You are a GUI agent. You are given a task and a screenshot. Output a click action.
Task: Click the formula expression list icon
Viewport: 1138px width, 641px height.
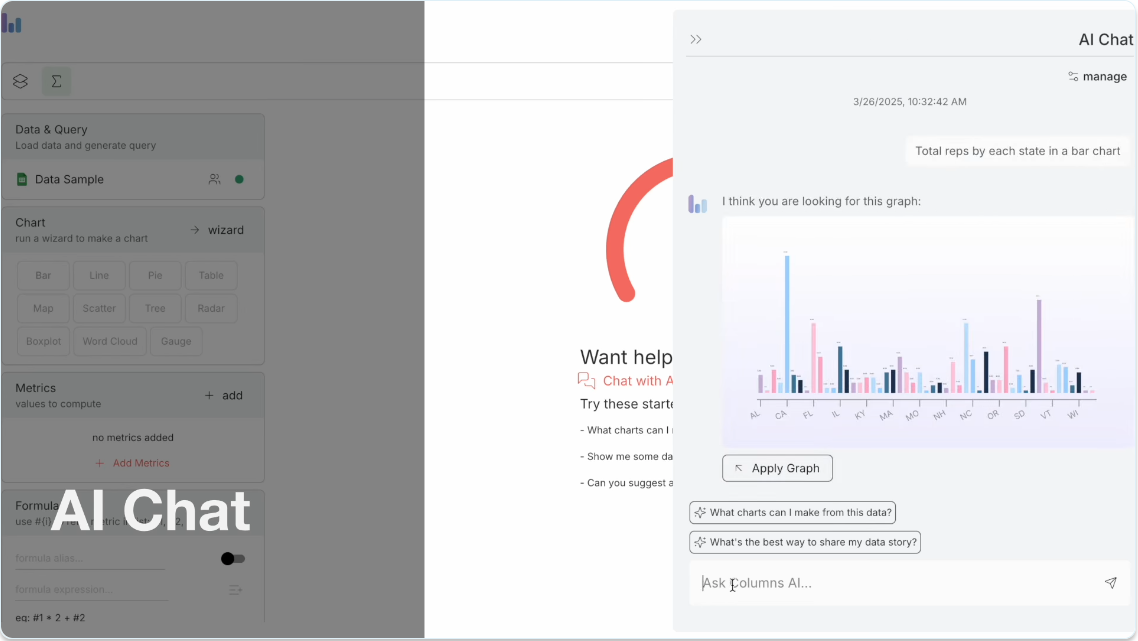(x=235, y=589)
